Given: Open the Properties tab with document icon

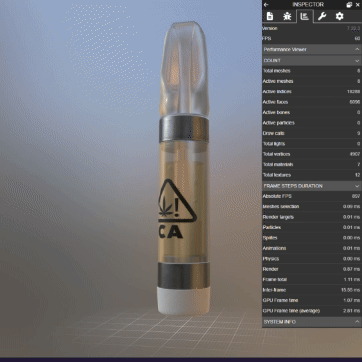Looking at the screenshot, I should point(270,16).
